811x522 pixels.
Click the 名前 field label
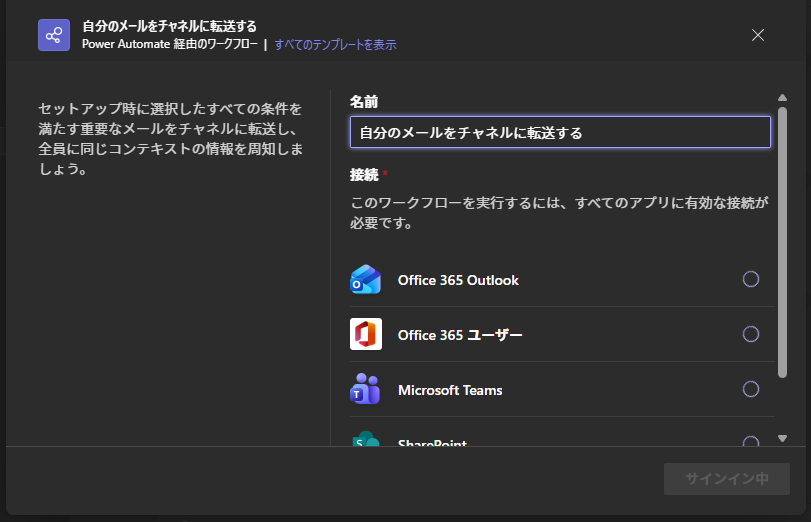tap(364, 102)
